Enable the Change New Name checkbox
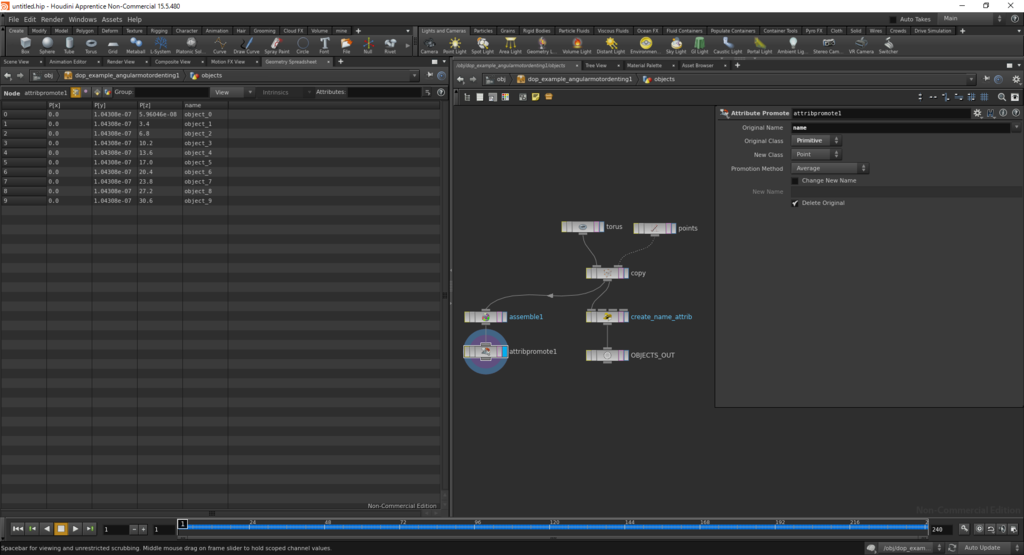 (x=795, y=181)
